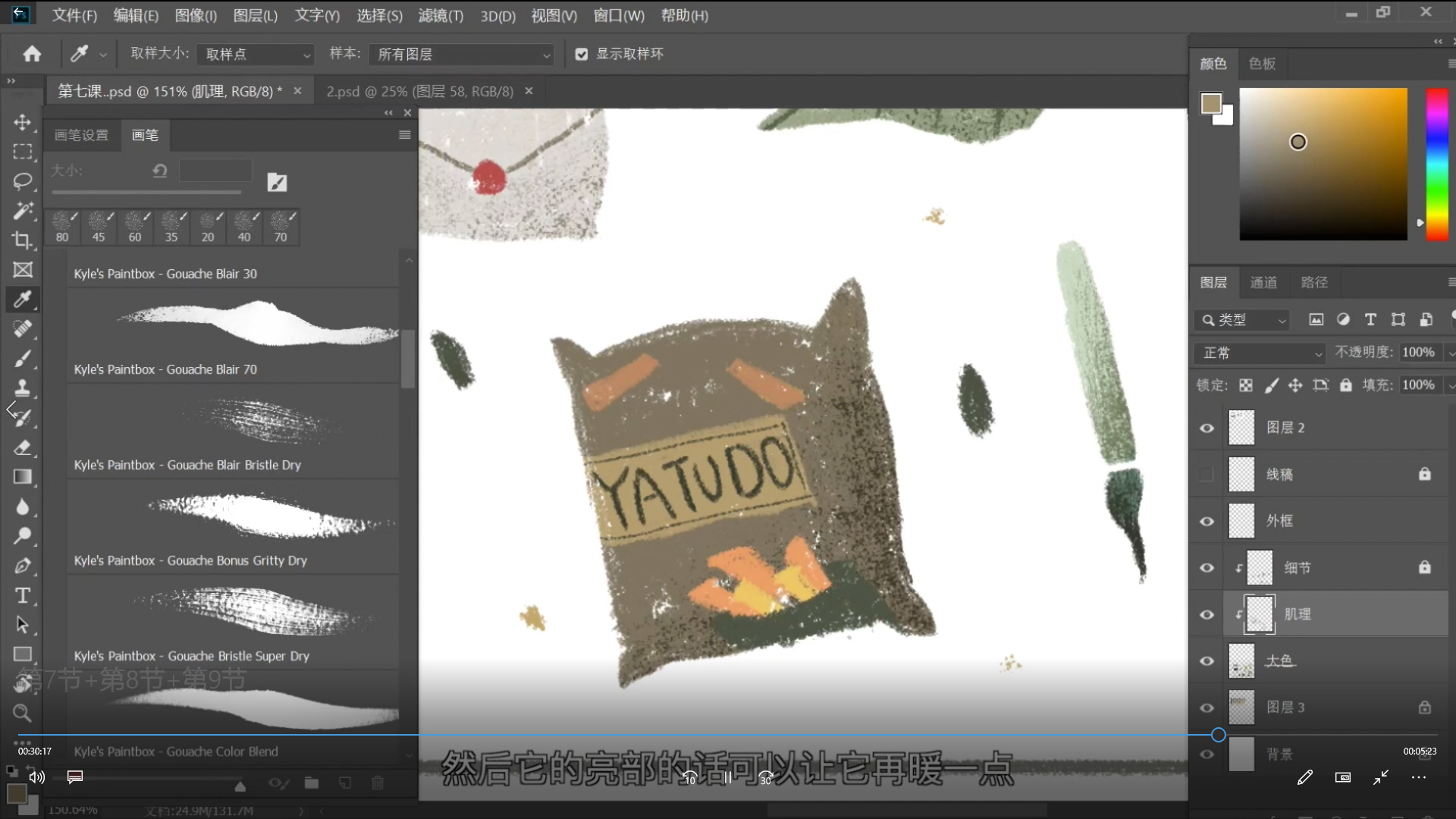Select the Zoom tool

click(x=23, y=713)
